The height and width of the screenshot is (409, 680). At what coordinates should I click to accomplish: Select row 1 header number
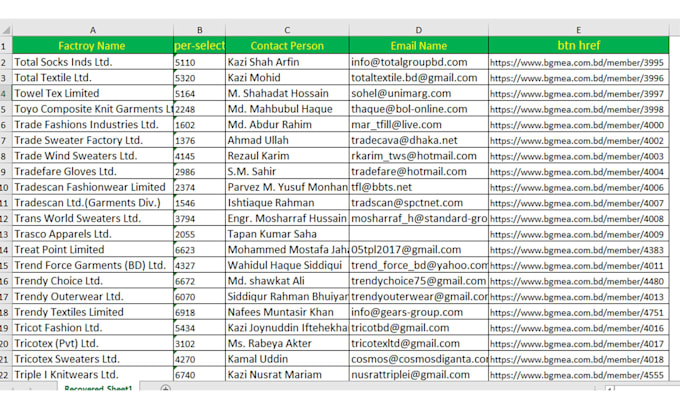4,46
